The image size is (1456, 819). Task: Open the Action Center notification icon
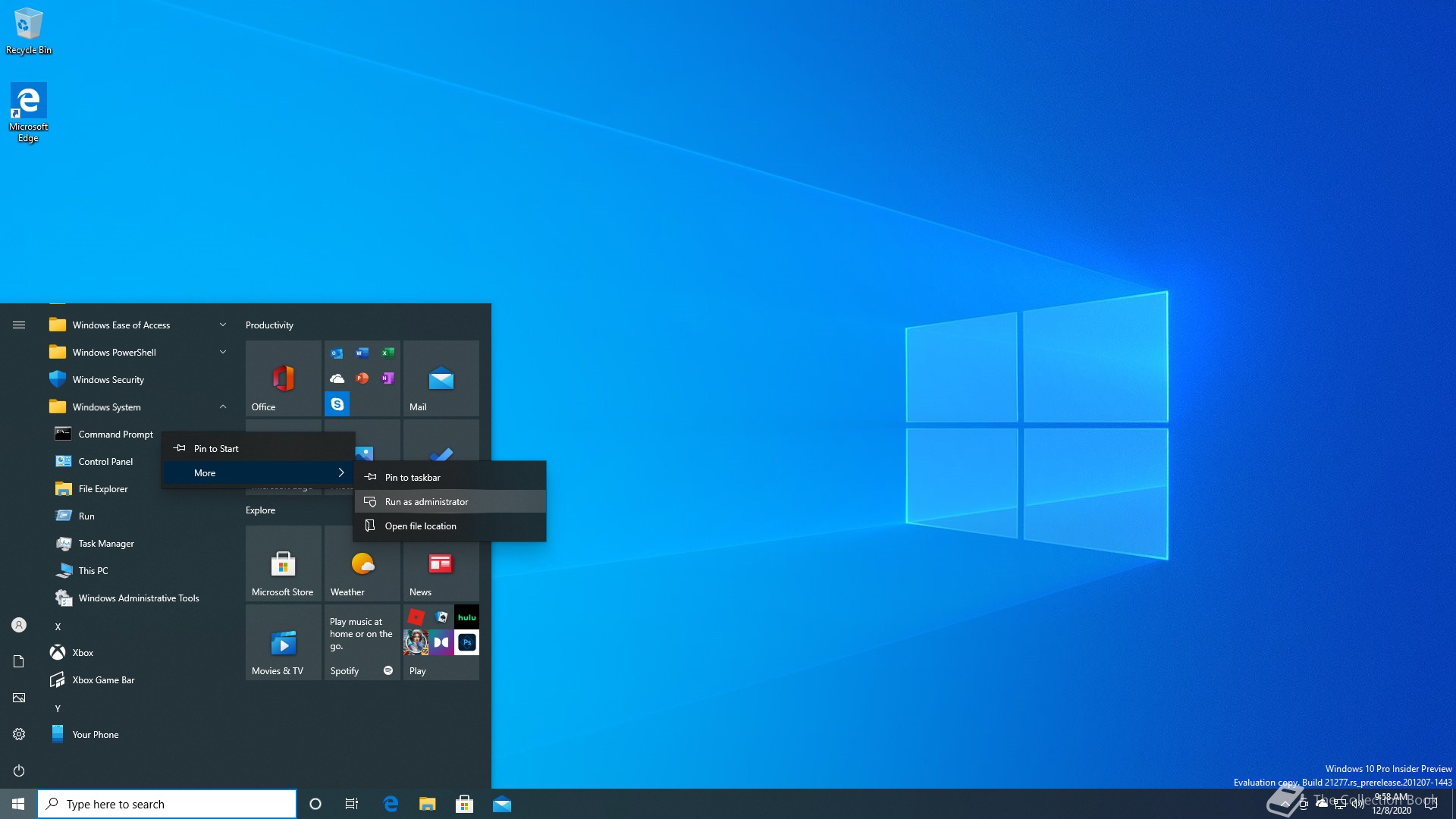1431,804
